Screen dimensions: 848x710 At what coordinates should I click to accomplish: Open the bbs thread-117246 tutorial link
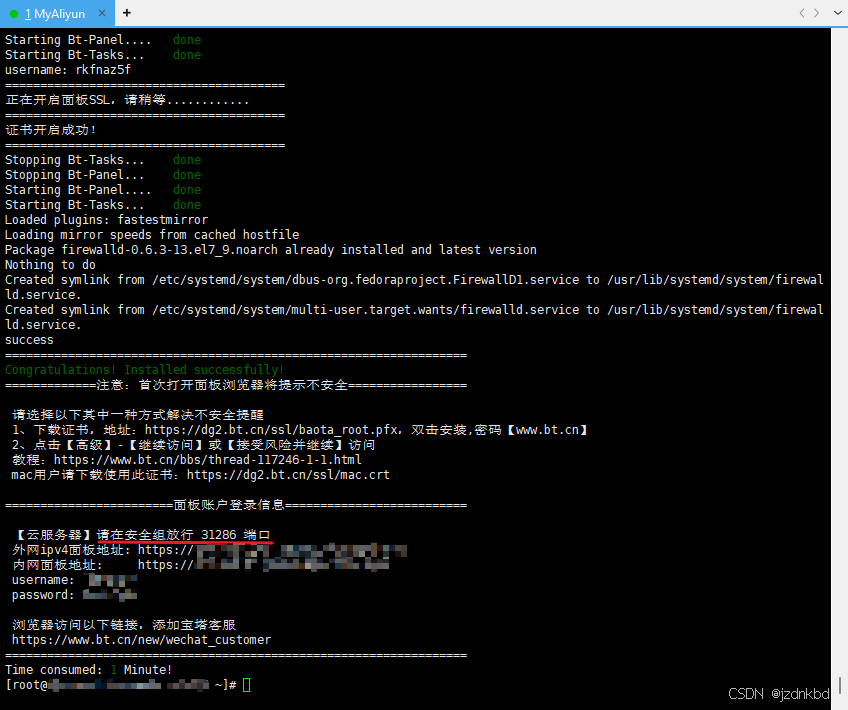[208, 460]
